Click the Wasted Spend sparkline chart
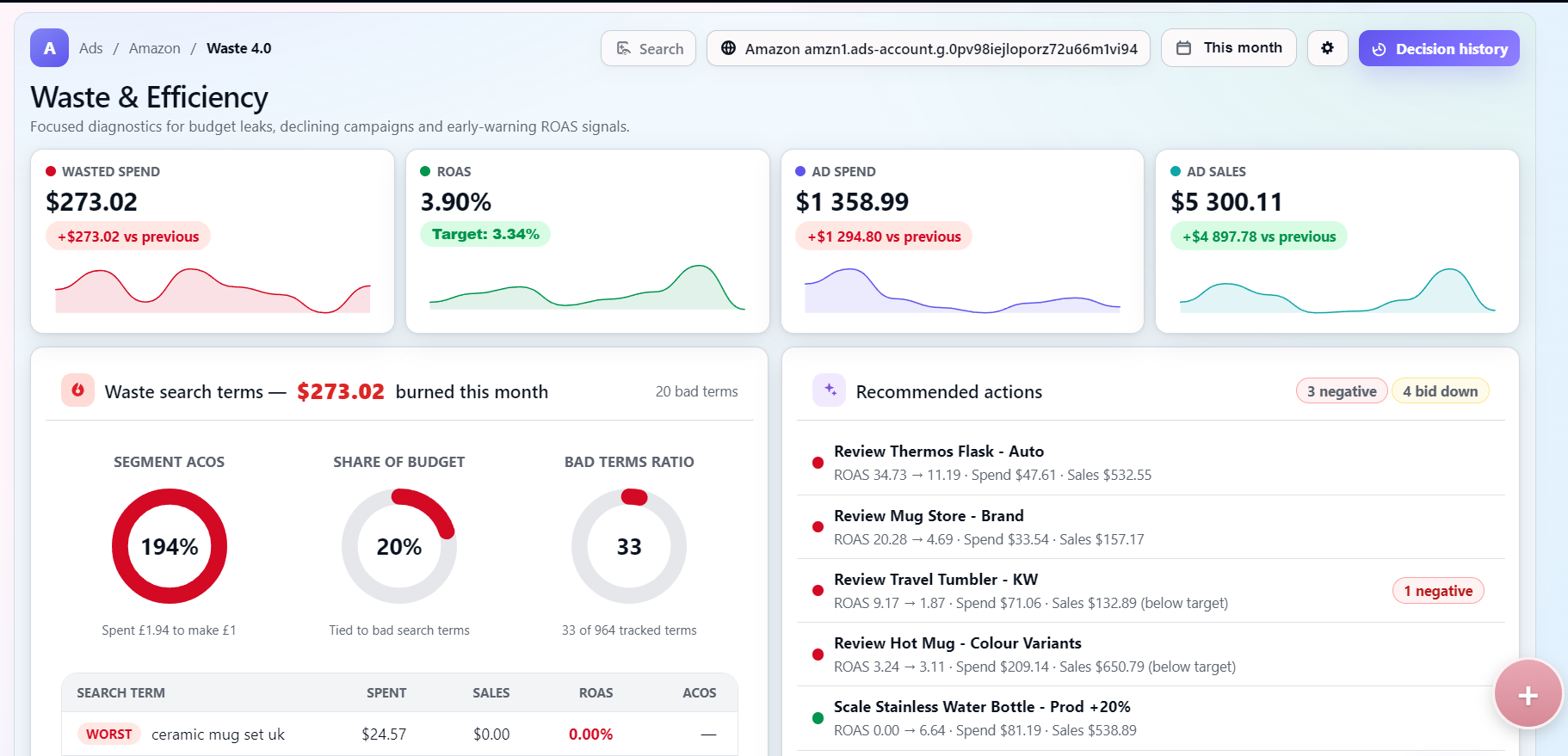This screenshot has height=756, width=1568. tap(213, 291)
